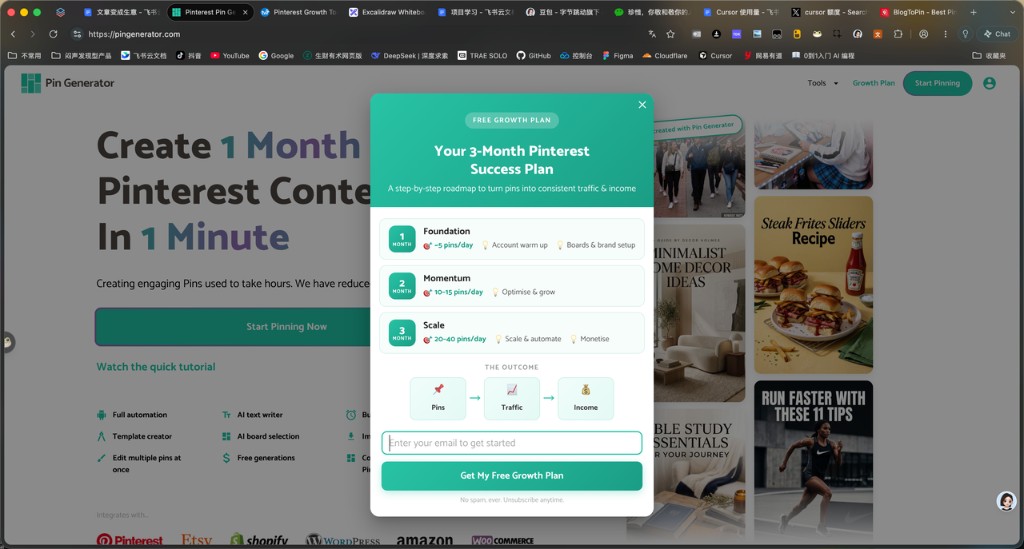Open the Cursor bookmark
Image resolution: width=1024 pixels, height=549 pixels.
(x=715, y=55)
